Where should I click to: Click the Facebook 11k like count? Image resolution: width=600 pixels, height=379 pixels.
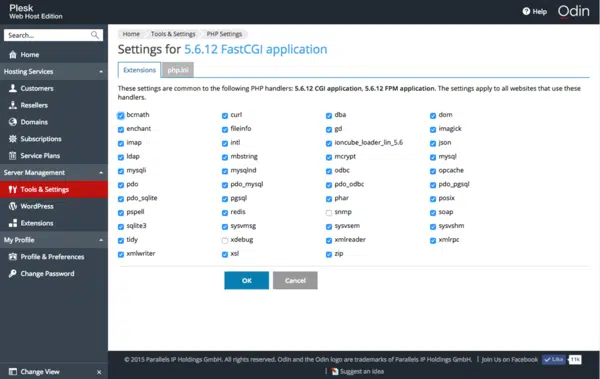tap(575, 359)
